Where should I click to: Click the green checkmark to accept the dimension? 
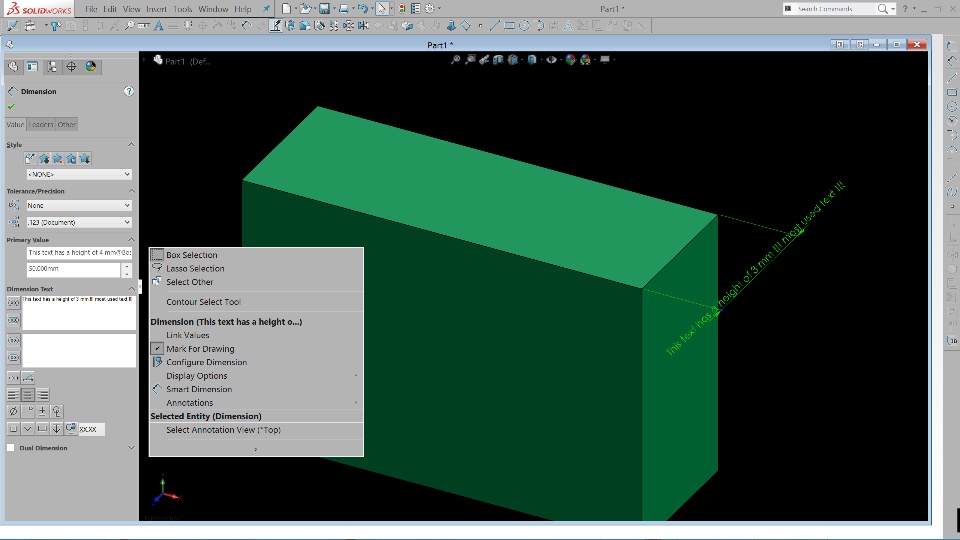pyautogui.click(x=11, y=106)
